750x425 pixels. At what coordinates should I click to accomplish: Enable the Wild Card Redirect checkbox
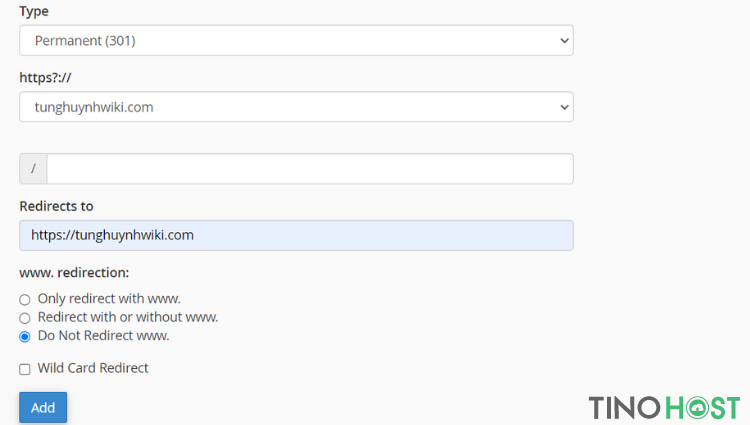coord(25,369)
